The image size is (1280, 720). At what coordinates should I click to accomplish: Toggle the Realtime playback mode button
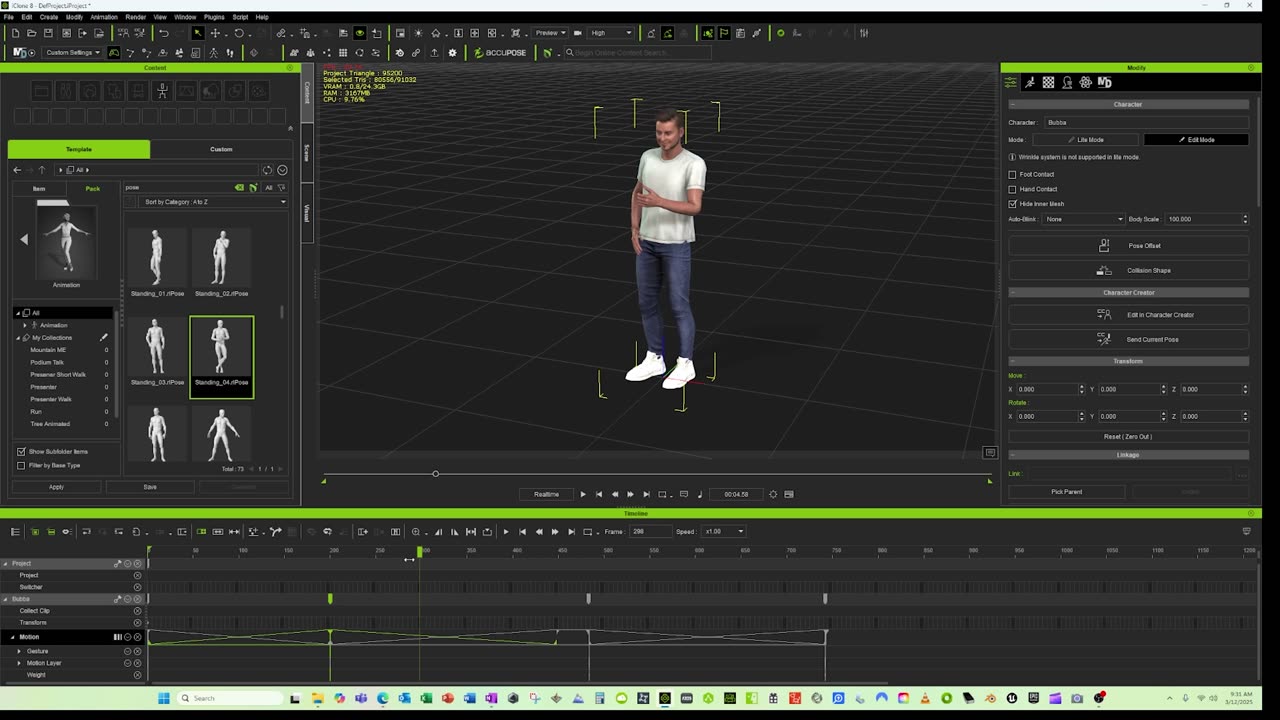coord(546,494)
